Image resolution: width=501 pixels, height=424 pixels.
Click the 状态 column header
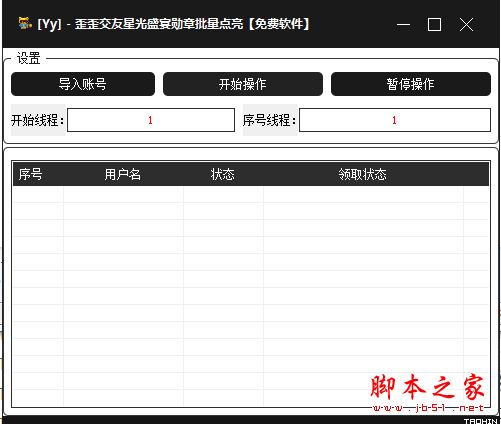223,174
